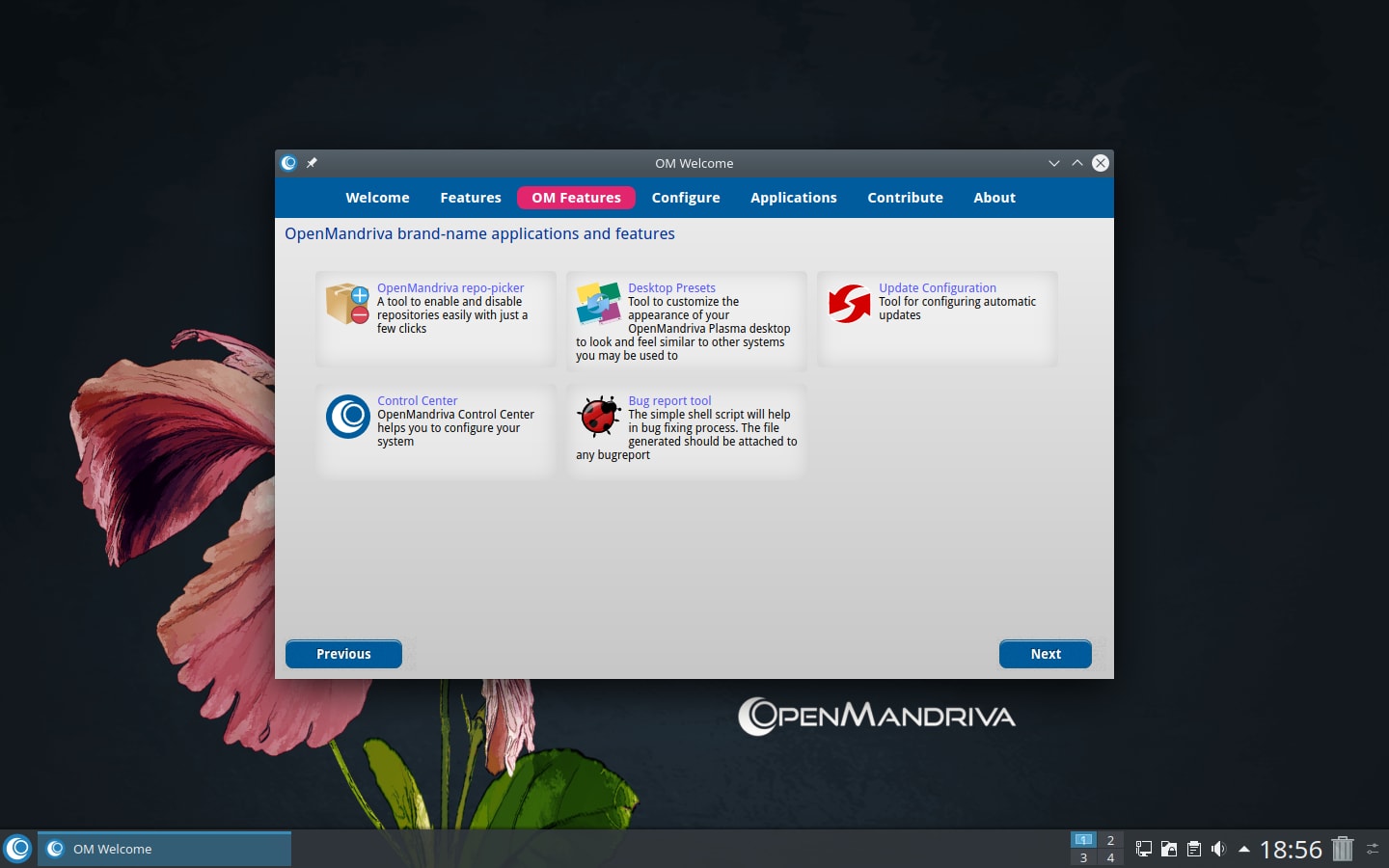Click the window shade chevron on titlebar
Image resolution: width=1389 pixels, height=868 pixels.
coord(1054,163)
